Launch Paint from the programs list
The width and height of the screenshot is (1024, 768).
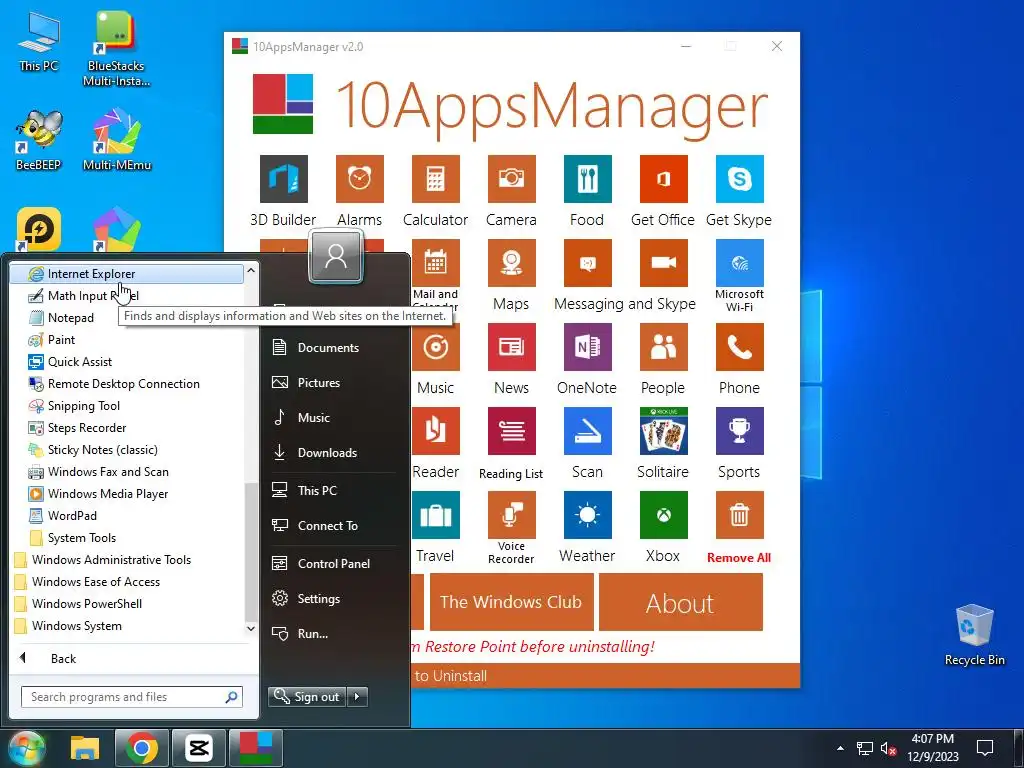point(127,340)
